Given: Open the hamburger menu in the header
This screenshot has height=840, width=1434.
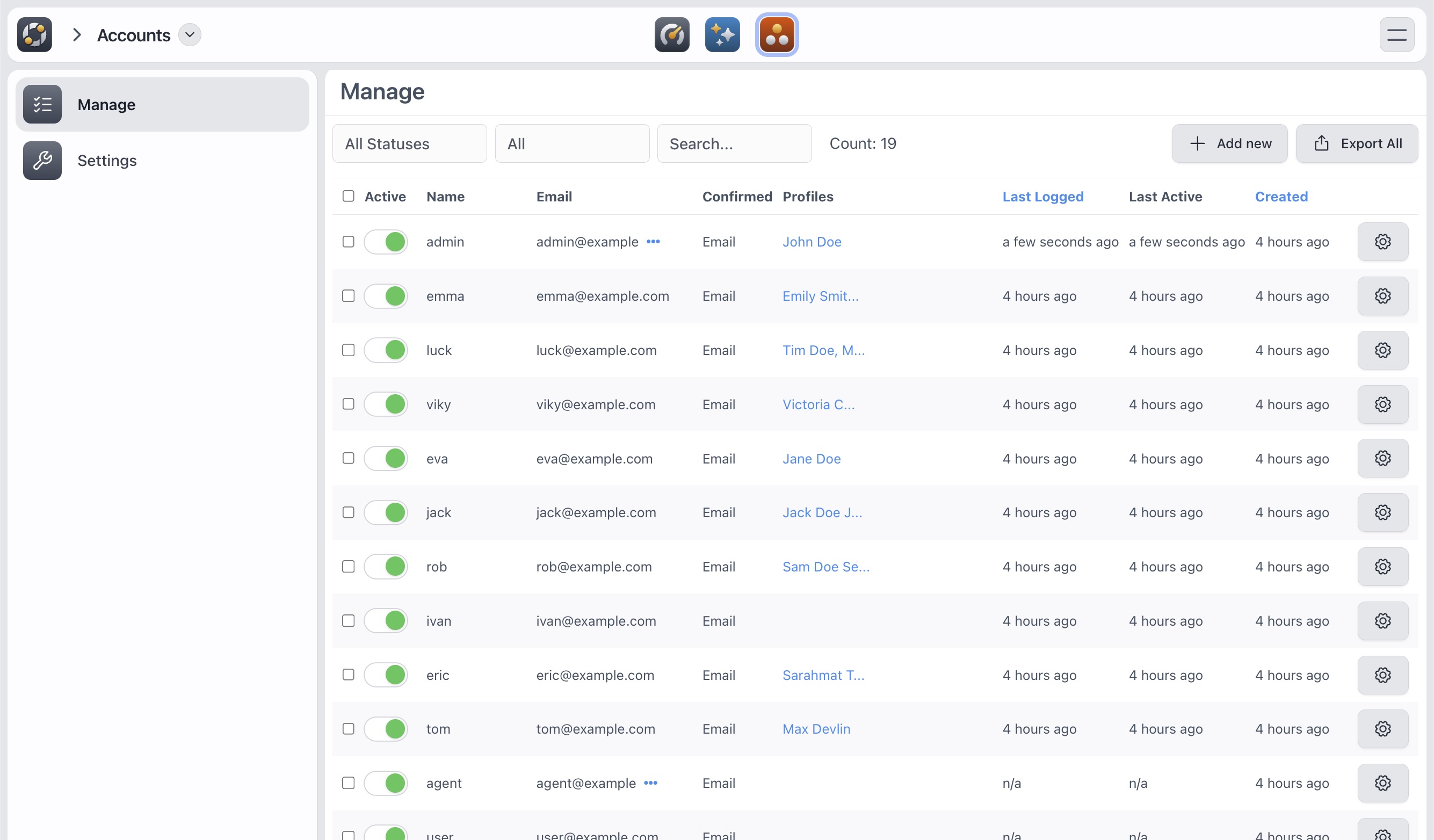Looking at the screenshot, I should tap(1396, 35).
